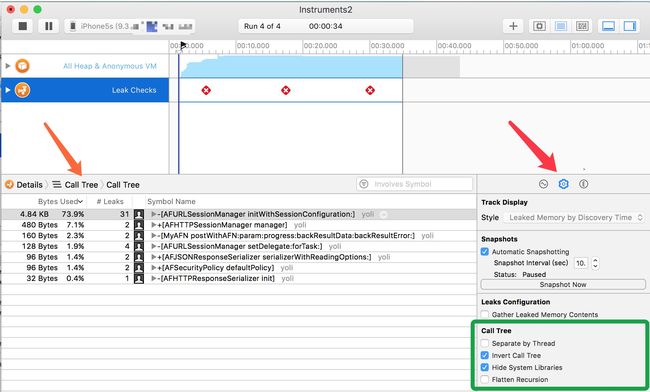The image size is (650, 392).
Task: Switch to the threads strategy view icon
Action: [582, 26]
